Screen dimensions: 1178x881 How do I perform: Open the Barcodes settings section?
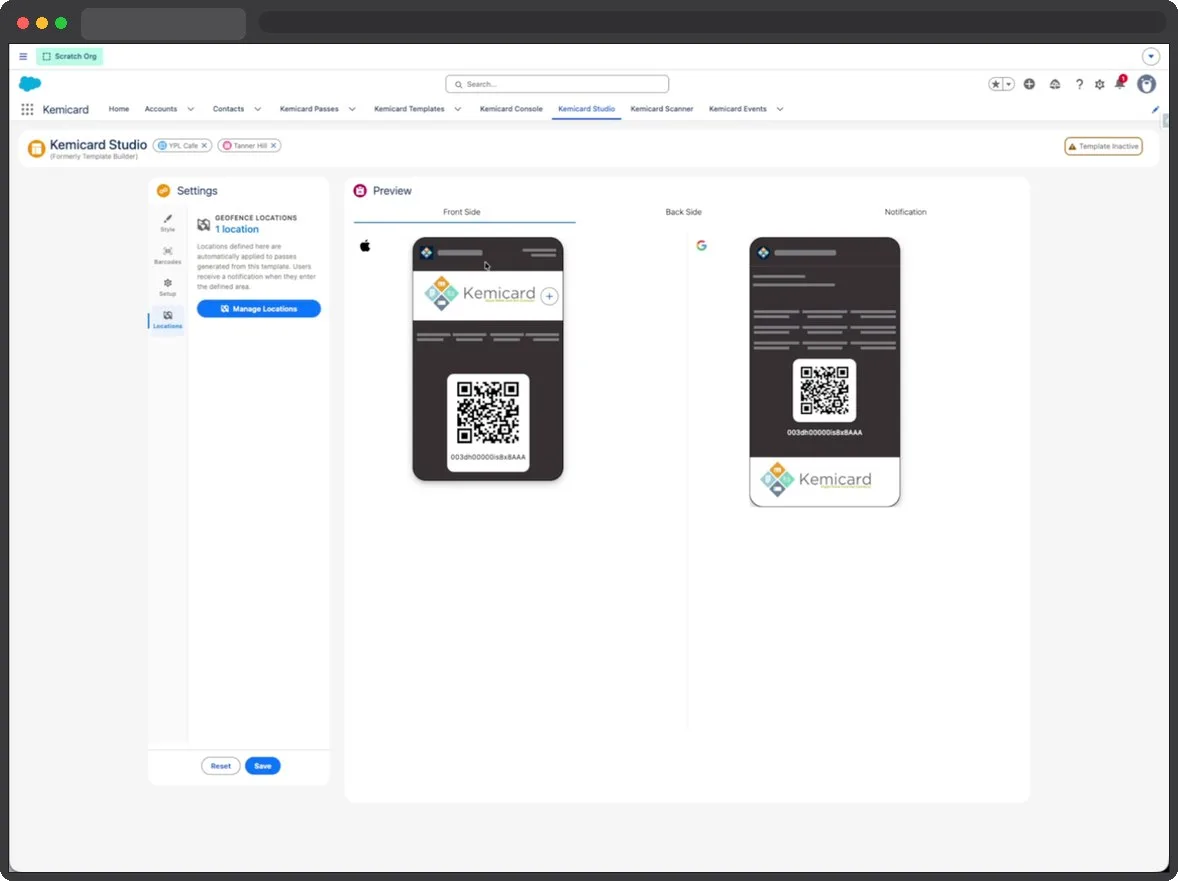(168, 255)
